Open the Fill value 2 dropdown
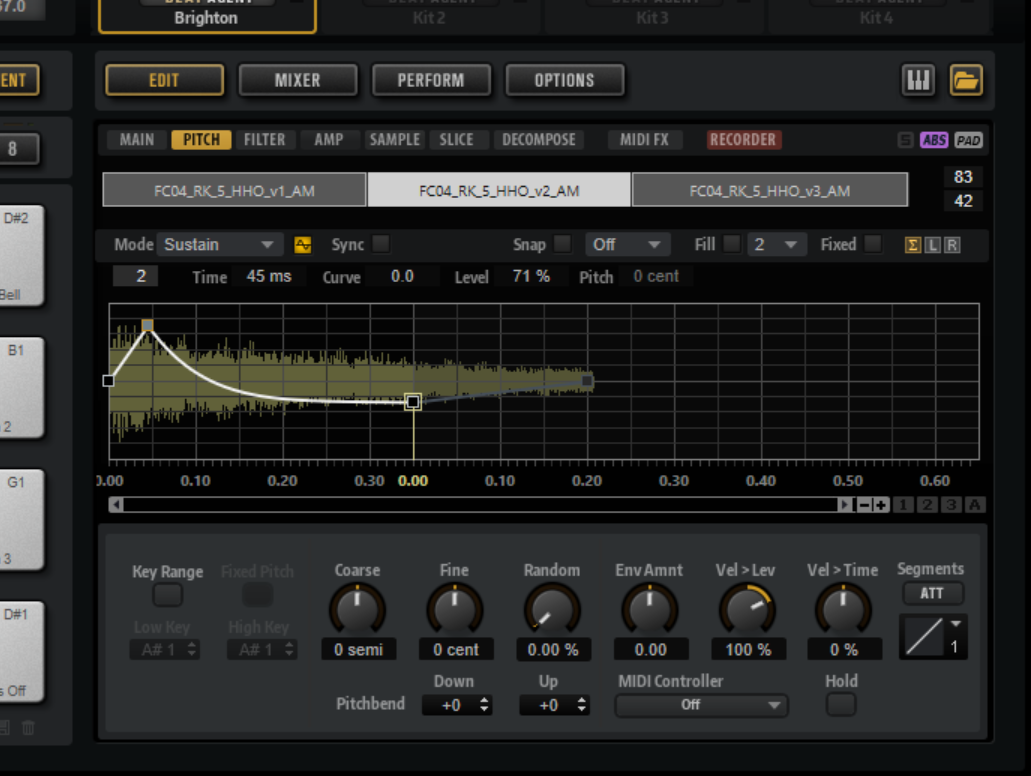Viewport: 1031px width, 776px height. 775,245
